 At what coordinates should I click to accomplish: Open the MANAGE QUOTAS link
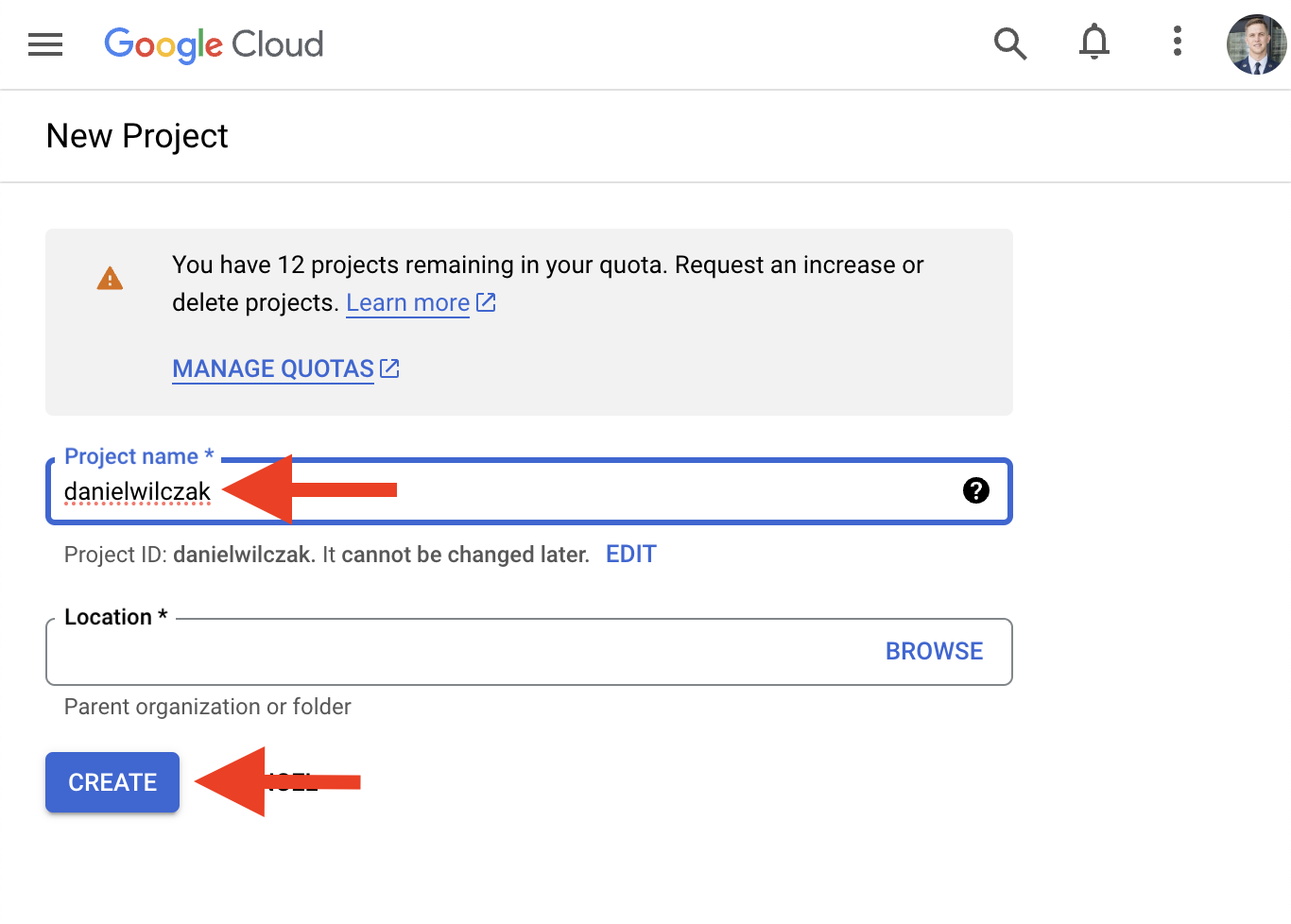[x=273, y=368]
